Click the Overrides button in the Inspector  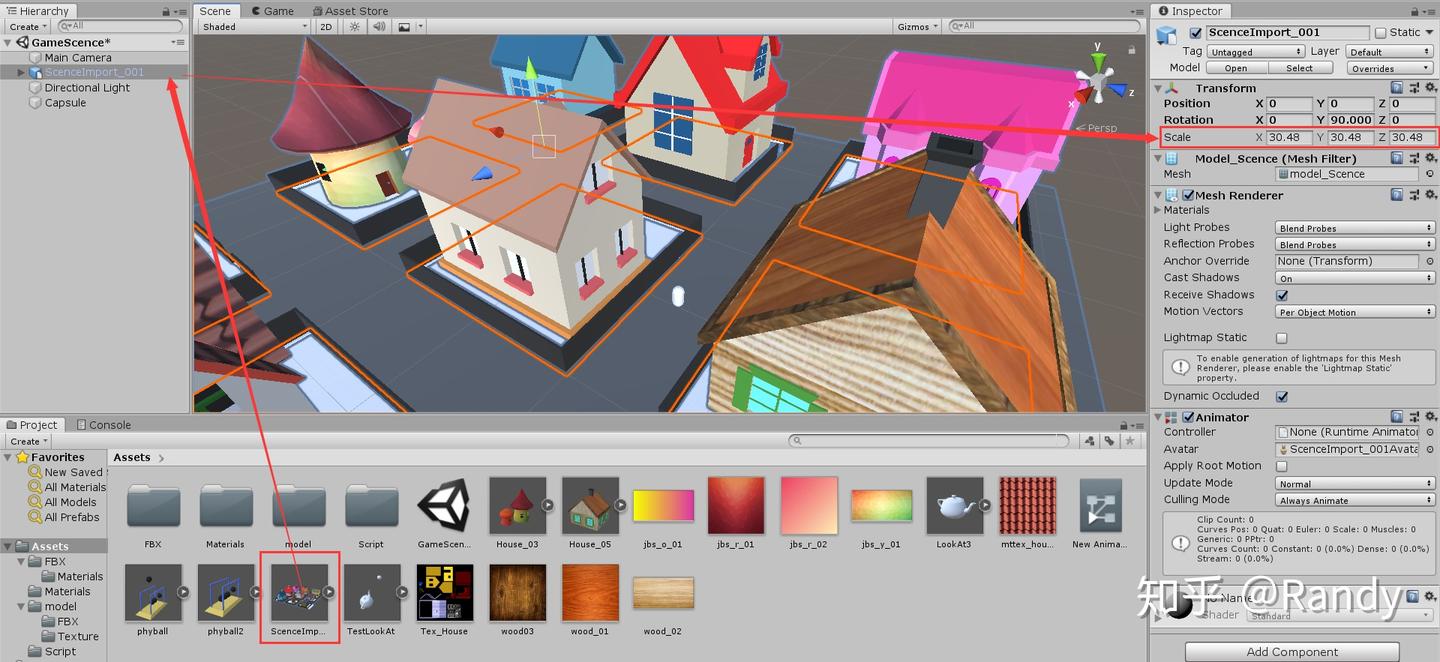click(1390, 67)
